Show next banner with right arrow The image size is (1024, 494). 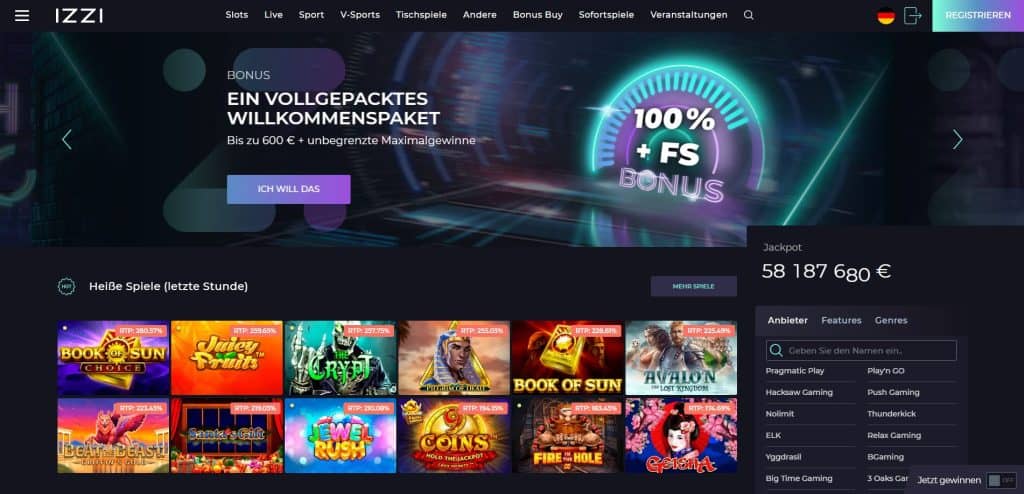(x=957, y=139)
